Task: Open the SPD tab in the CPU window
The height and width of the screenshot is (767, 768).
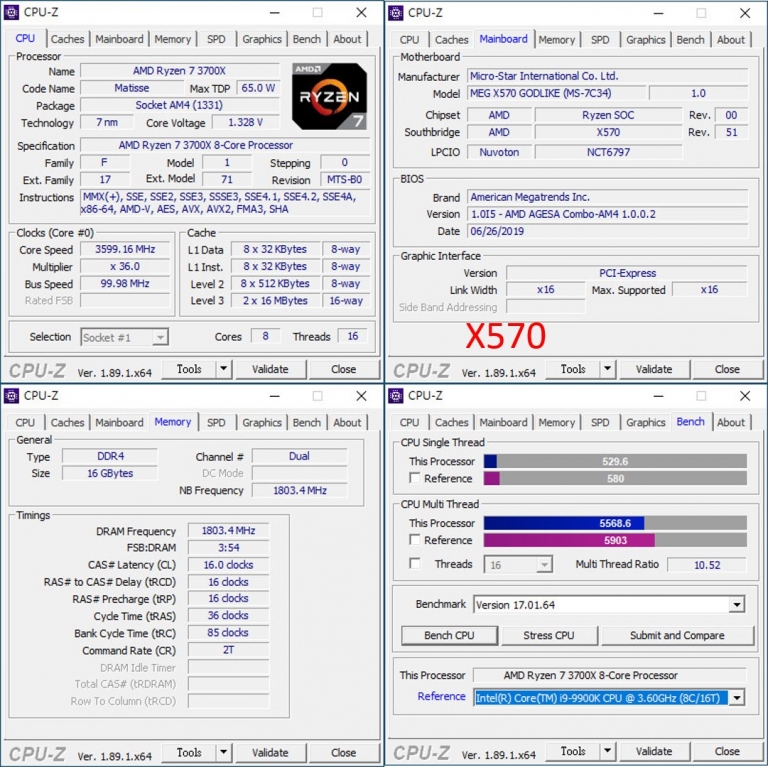Action: click(x=216, y=39)
